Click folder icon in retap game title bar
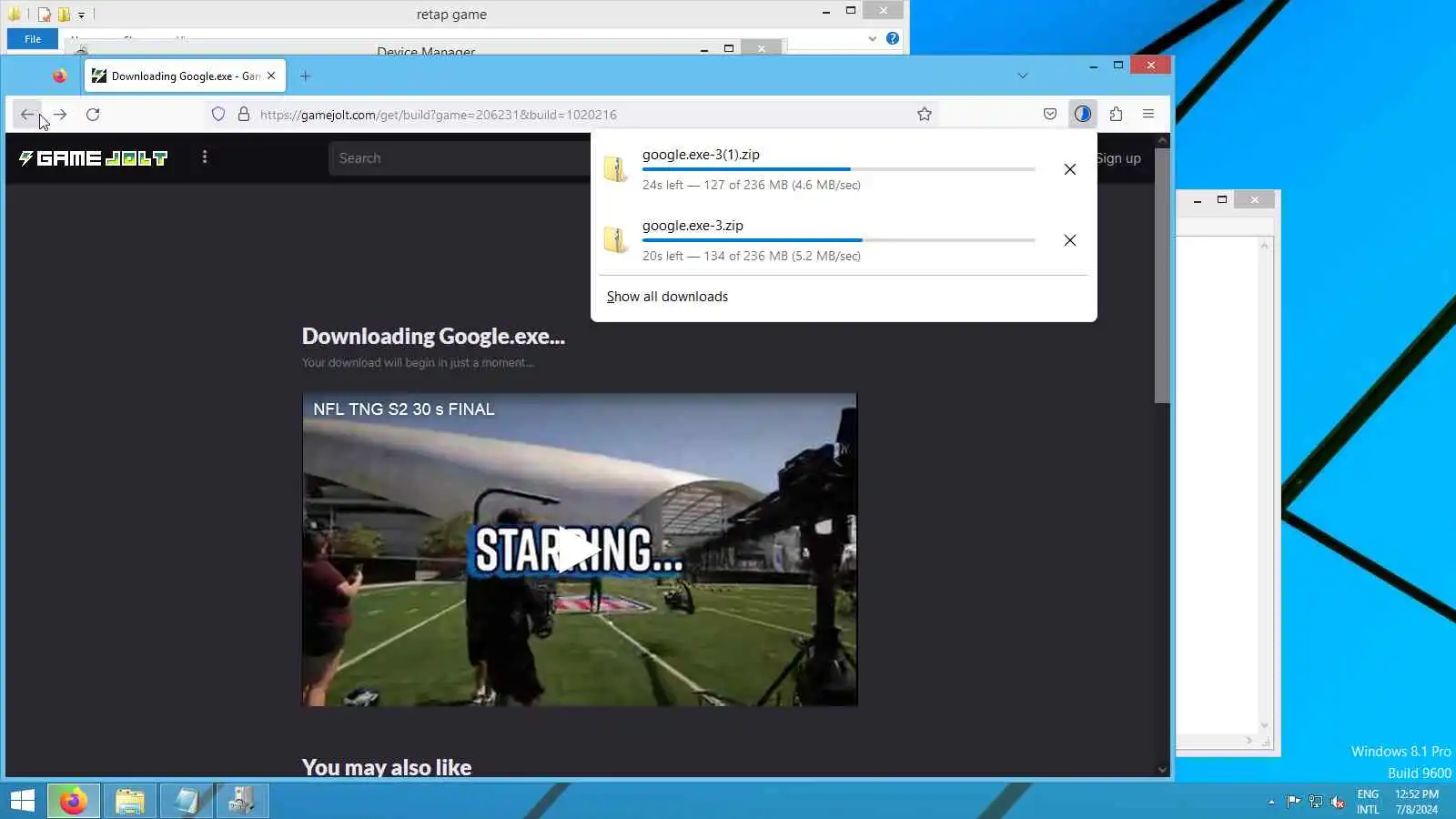1456x819 pixels. 15,15
